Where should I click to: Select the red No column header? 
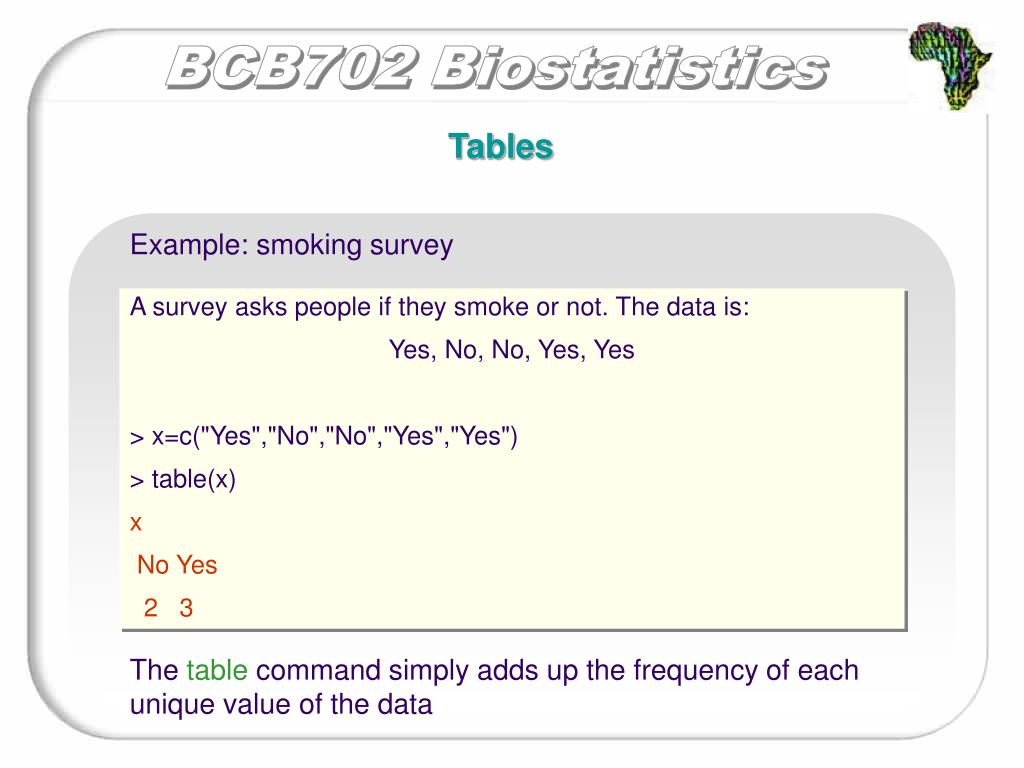(x=153, y=565)
